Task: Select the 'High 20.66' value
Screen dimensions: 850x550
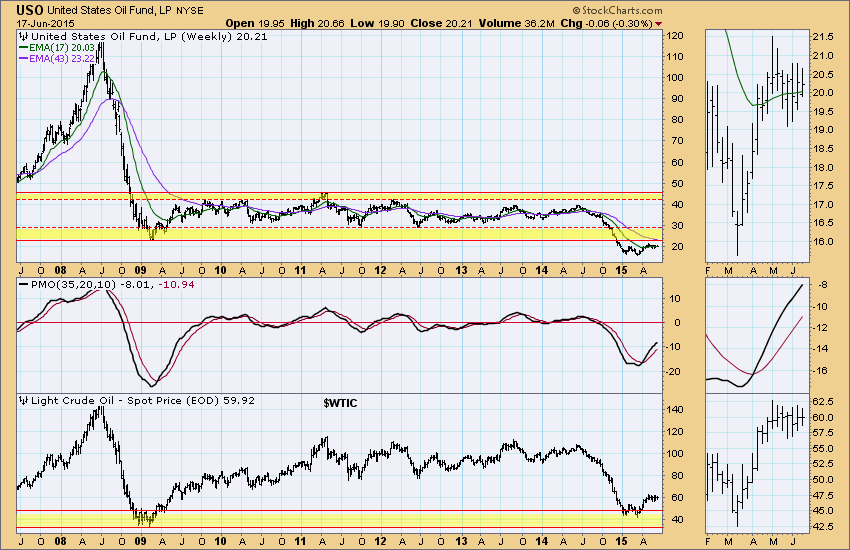Action: point(318,23)
